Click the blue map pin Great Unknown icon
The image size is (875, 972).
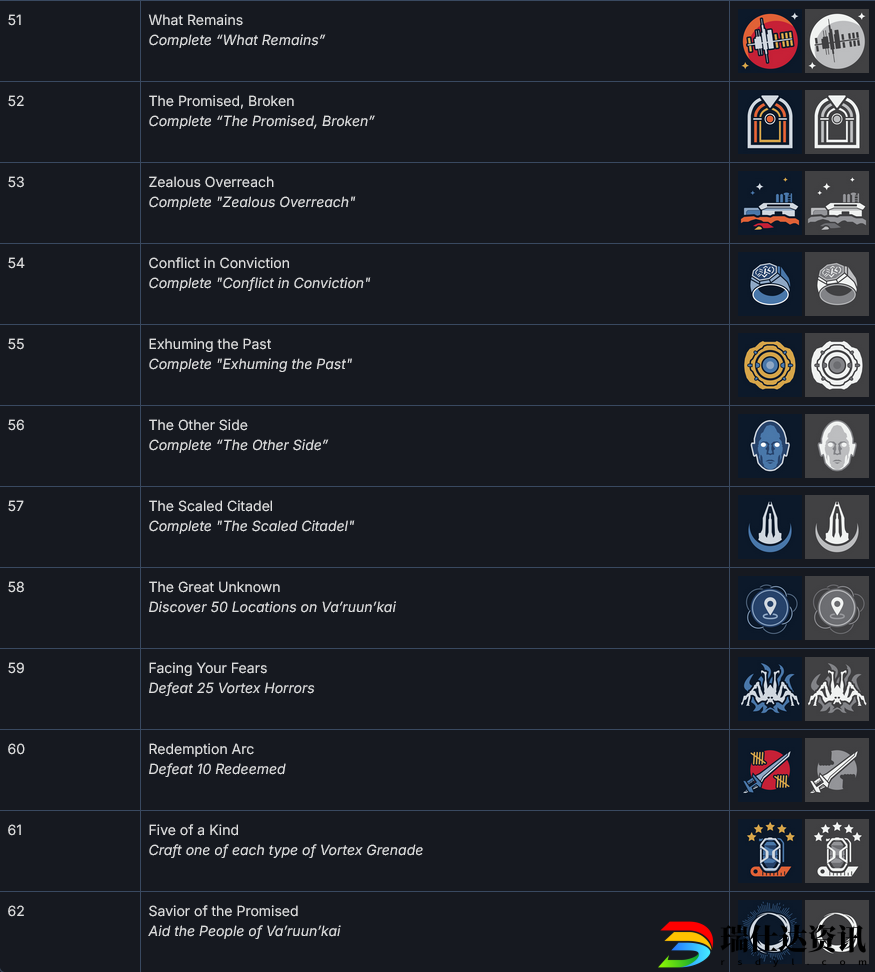770,608
